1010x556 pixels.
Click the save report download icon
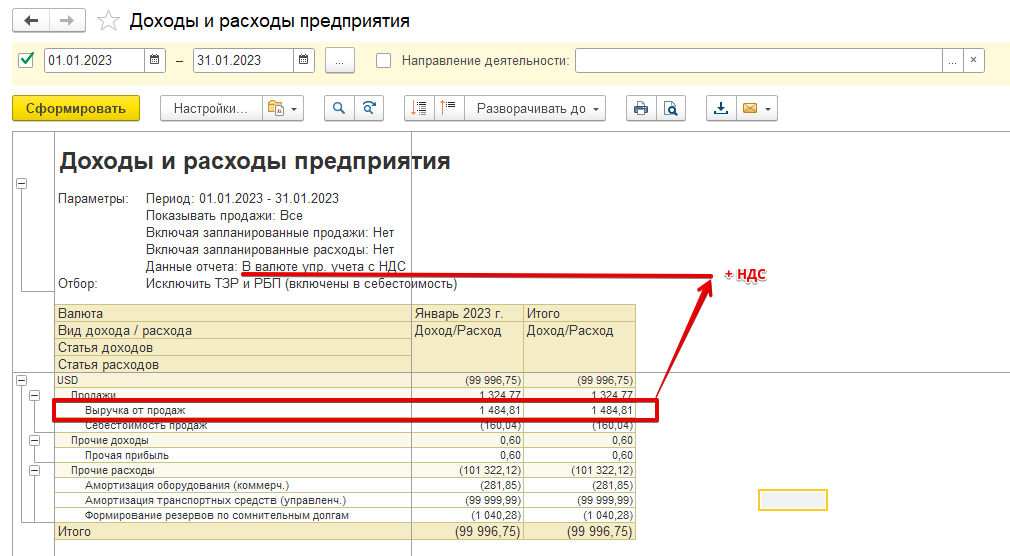point(720,109)
